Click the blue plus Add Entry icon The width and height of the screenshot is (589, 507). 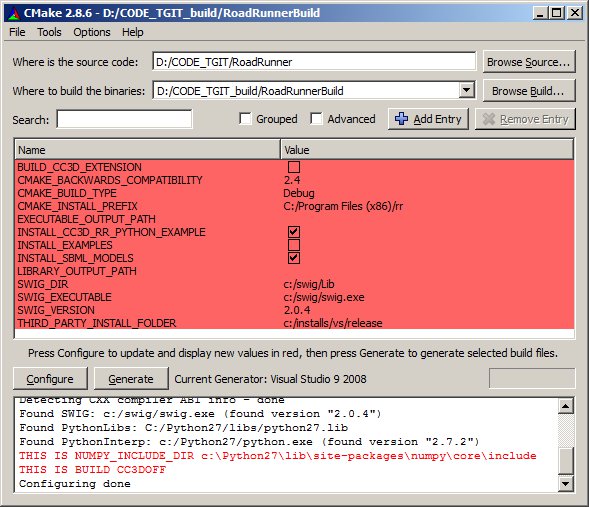[x=401, y=119]
